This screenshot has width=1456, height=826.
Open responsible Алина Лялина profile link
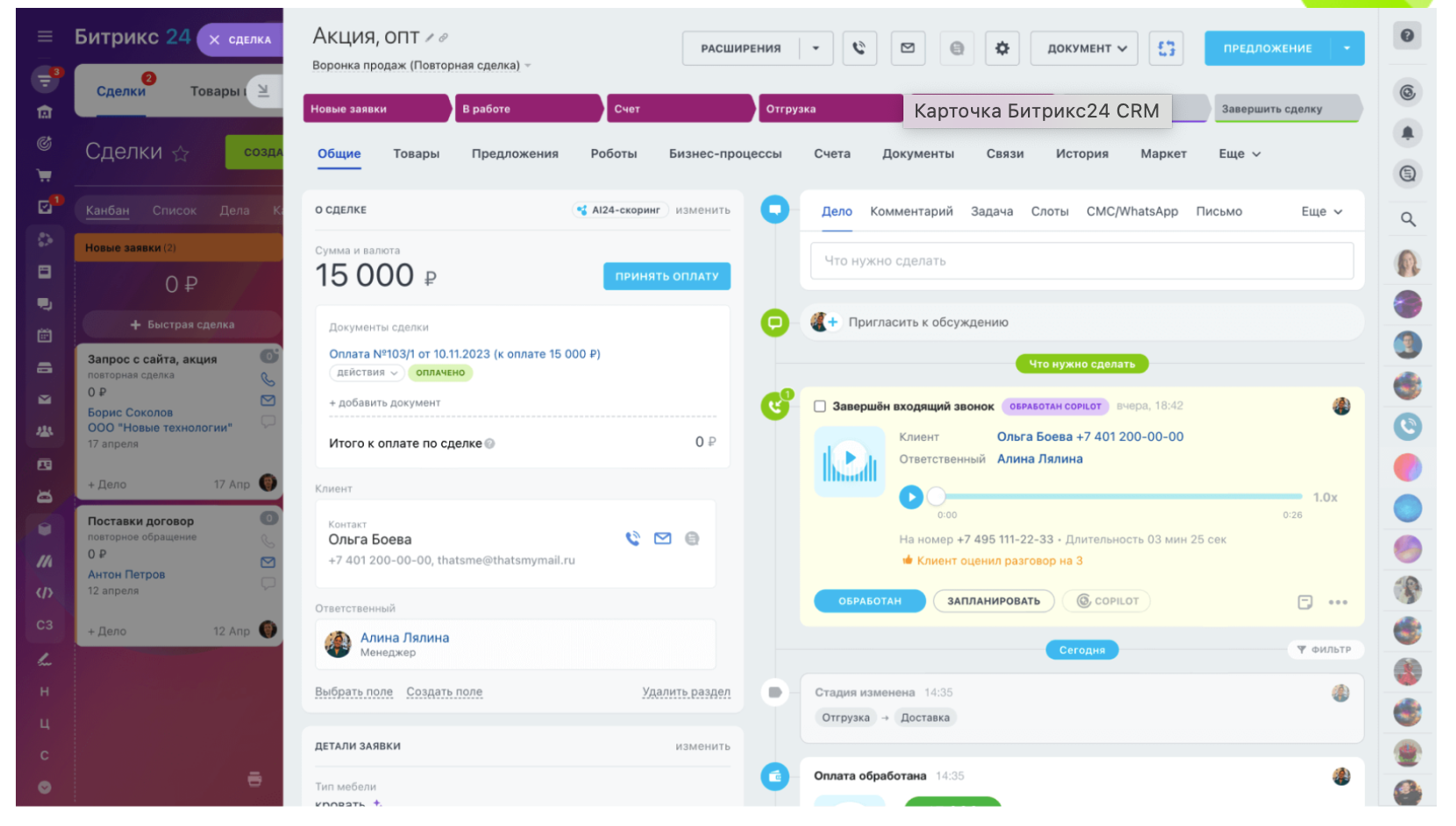pyautogui.click(x=404, y=637)
